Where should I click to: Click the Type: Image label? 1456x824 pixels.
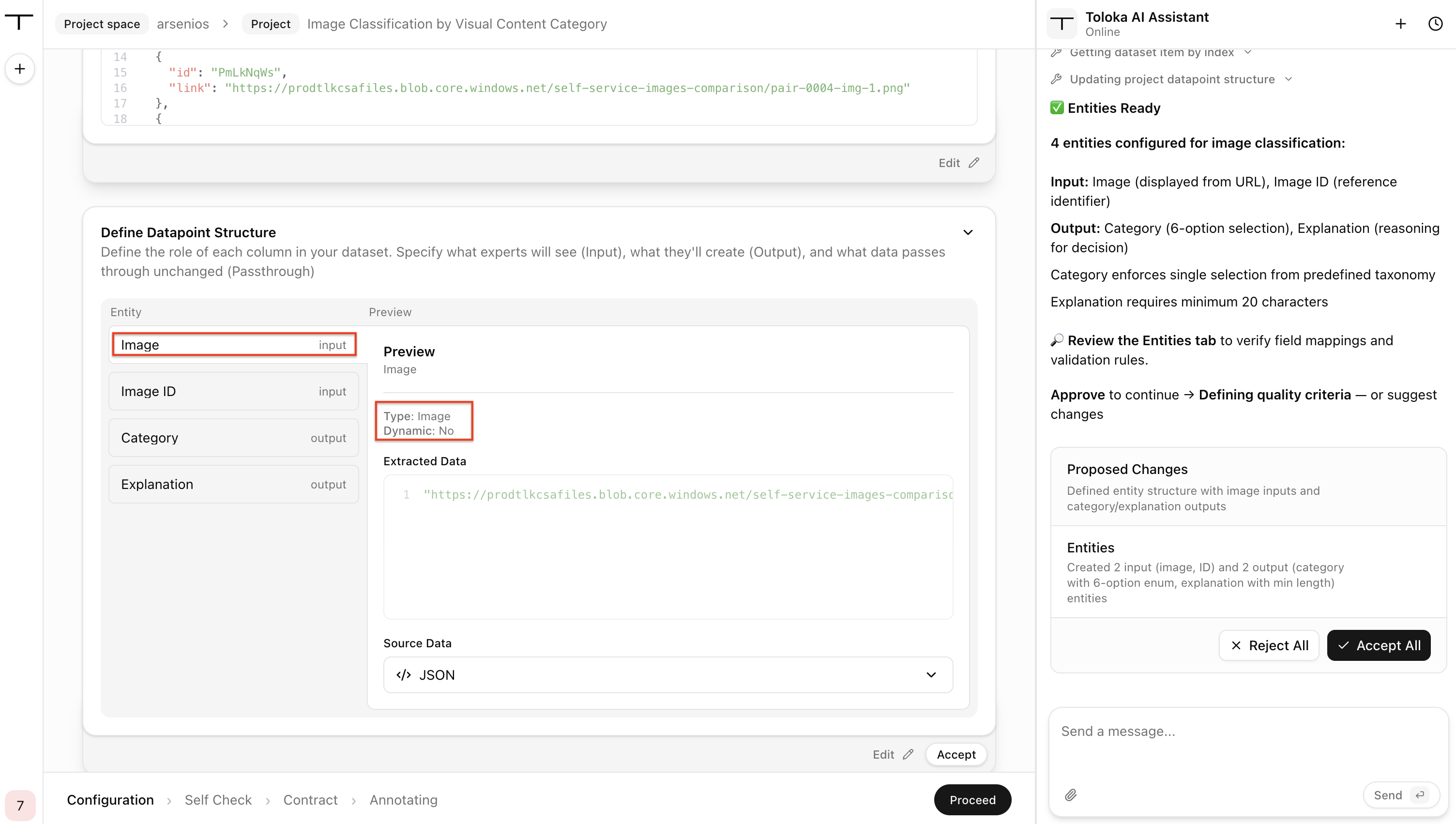pyautogui.click(x=417, y=416)
